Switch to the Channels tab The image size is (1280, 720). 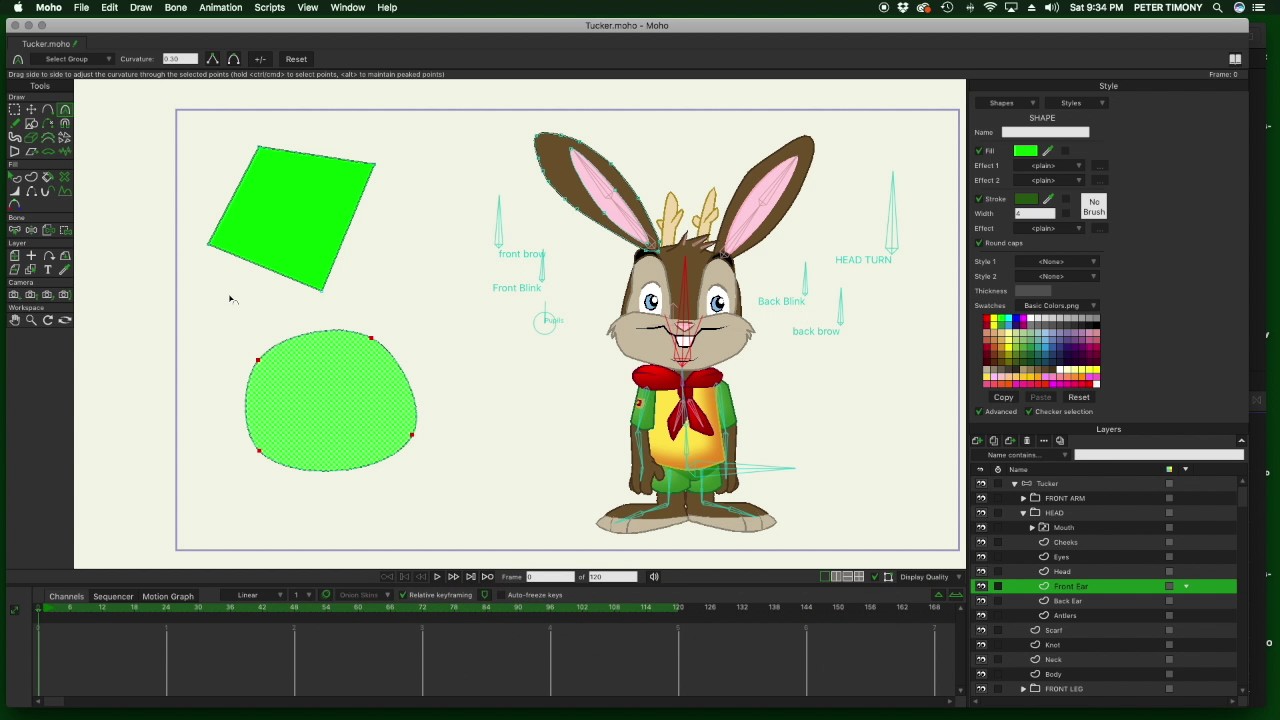tap(66, 597)
